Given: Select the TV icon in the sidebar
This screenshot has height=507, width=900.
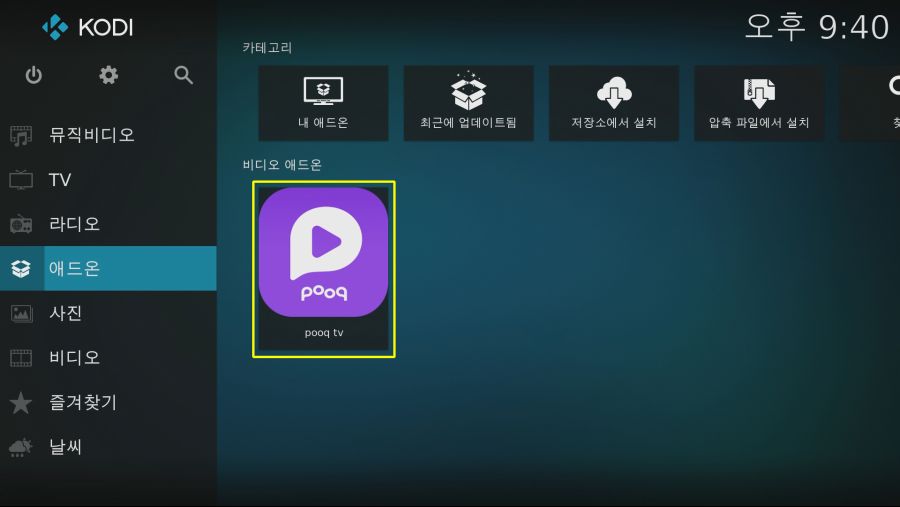Looking at the screenshot, I should click(x=21, y=180).
